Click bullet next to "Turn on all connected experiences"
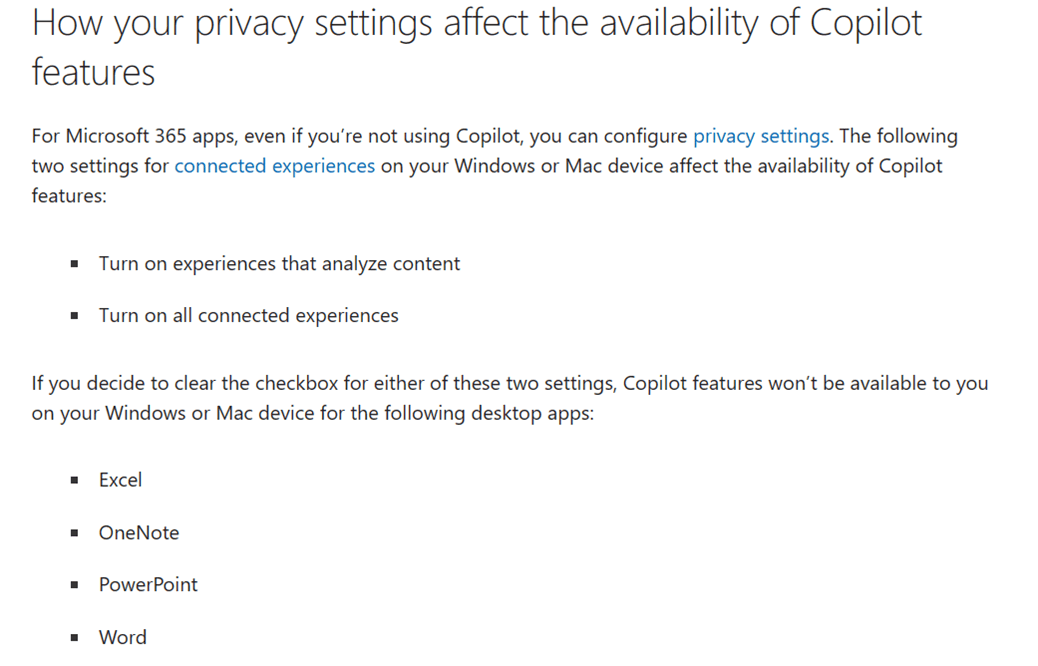 [75, 317]
